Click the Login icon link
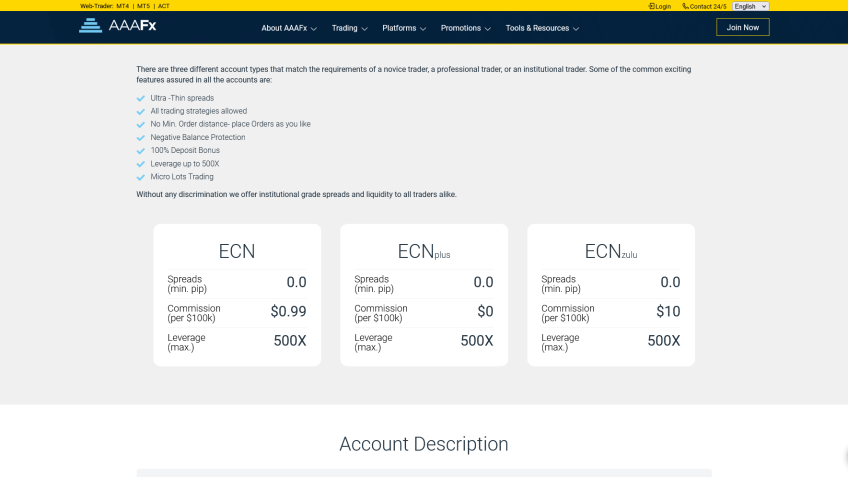 652,6
